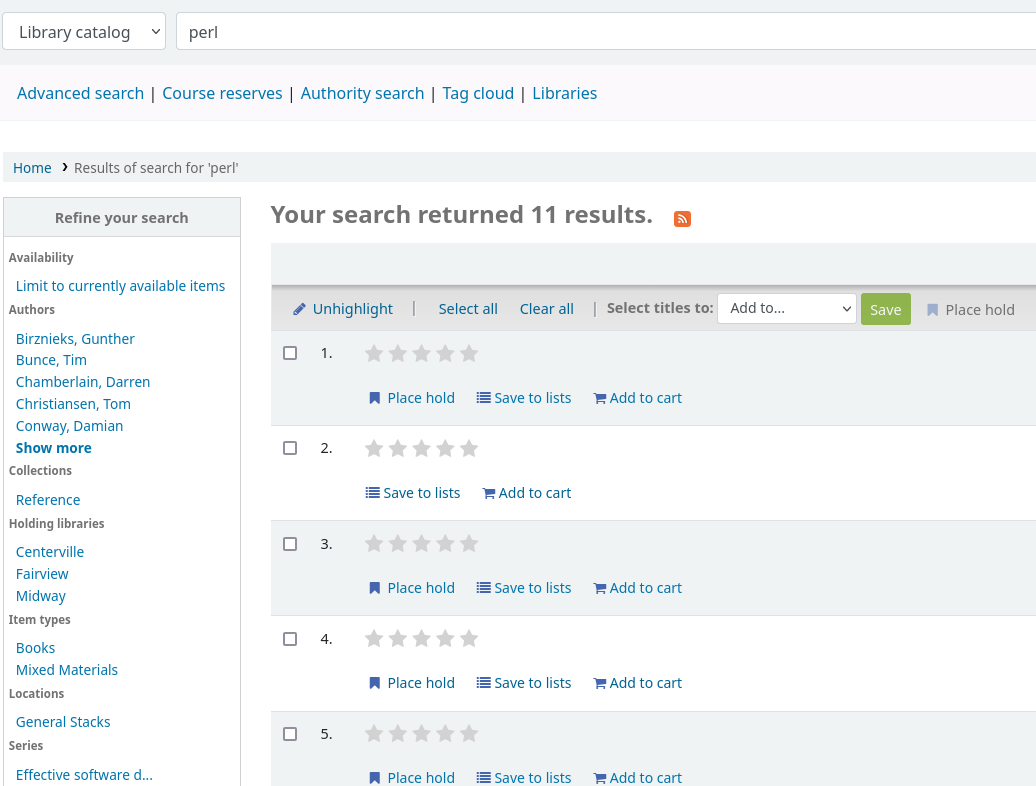Place hold on result 1
1036x786 pixels.
pos(411,398)
